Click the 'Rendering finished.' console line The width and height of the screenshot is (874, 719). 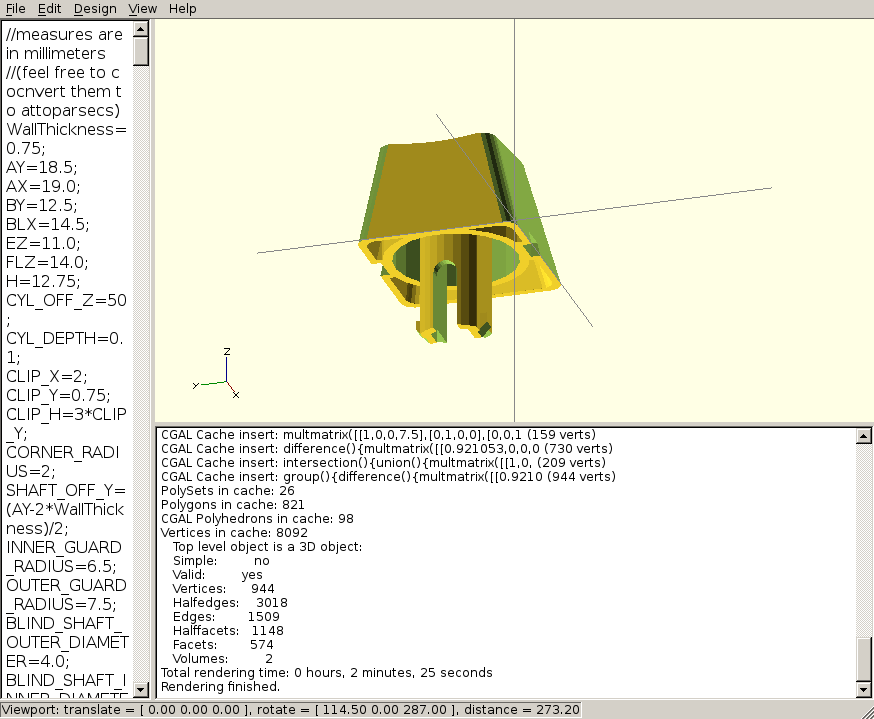pos(220,687)
